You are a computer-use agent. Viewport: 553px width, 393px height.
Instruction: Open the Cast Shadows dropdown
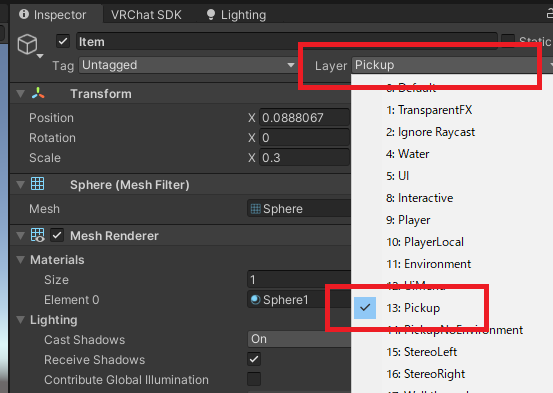click(x=299, y=339)
